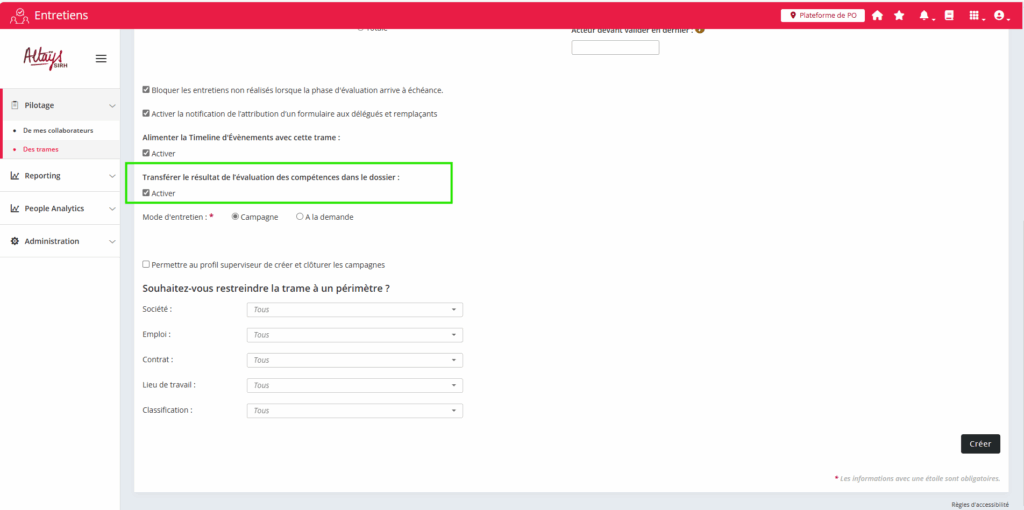This screenshot has width=1024, height=510.
Task: Expand the Classification dropdown
Action: [354, 411]
